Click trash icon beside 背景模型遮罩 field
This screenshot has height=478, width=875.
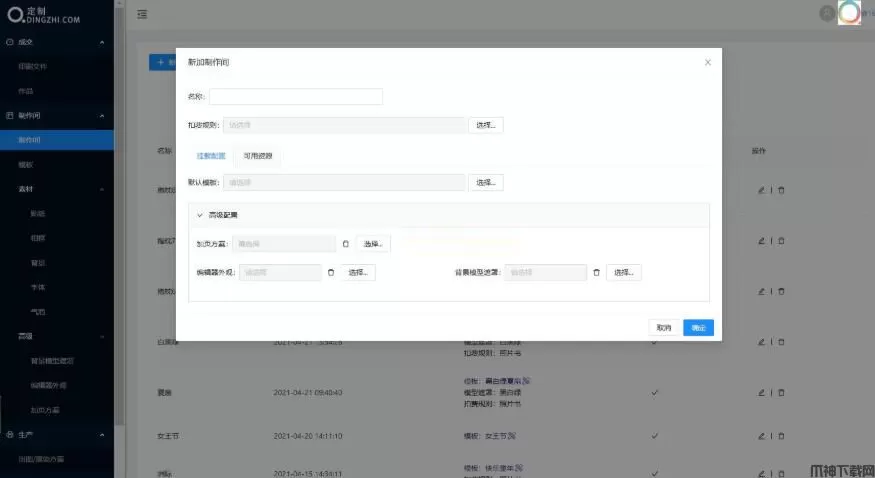click(x=597, y=272)
